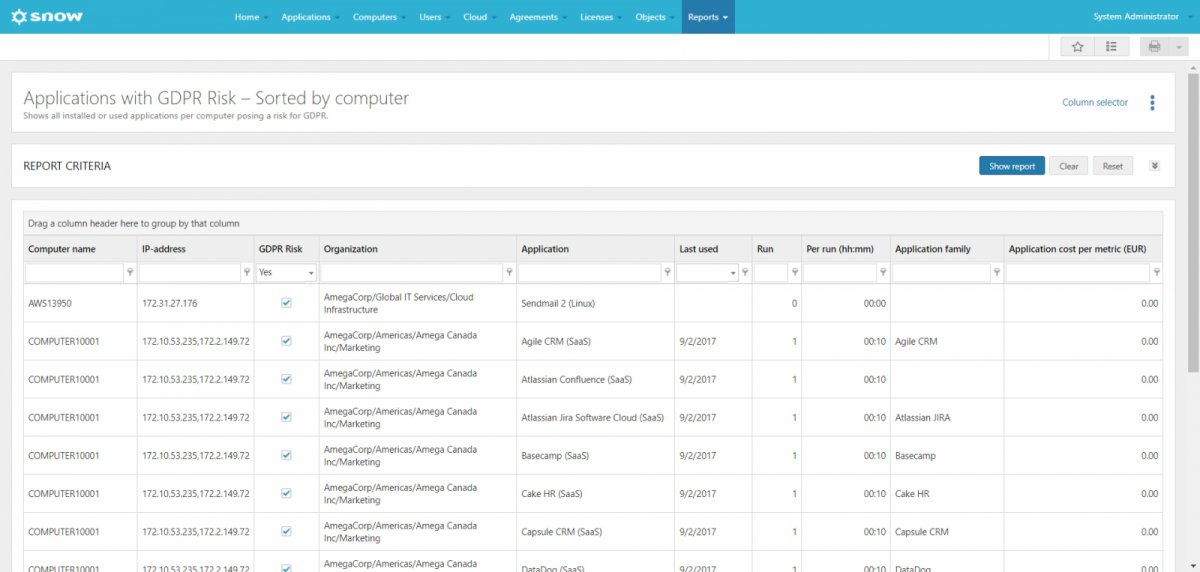This screenshot has height=572, width=1200.
Task: Sort by Application cost per metric header
Action: pos(1084,249)
